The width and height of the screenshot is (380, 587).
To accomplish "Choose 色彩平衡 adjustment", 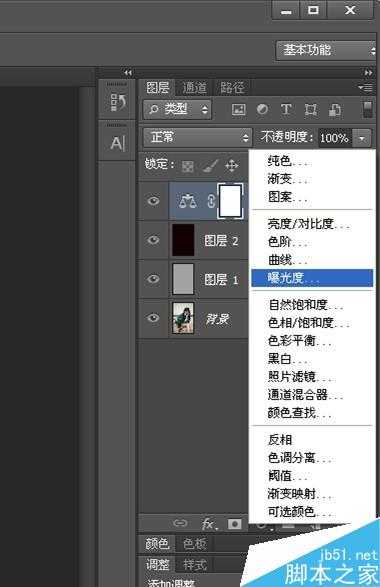I will [311, 341].
